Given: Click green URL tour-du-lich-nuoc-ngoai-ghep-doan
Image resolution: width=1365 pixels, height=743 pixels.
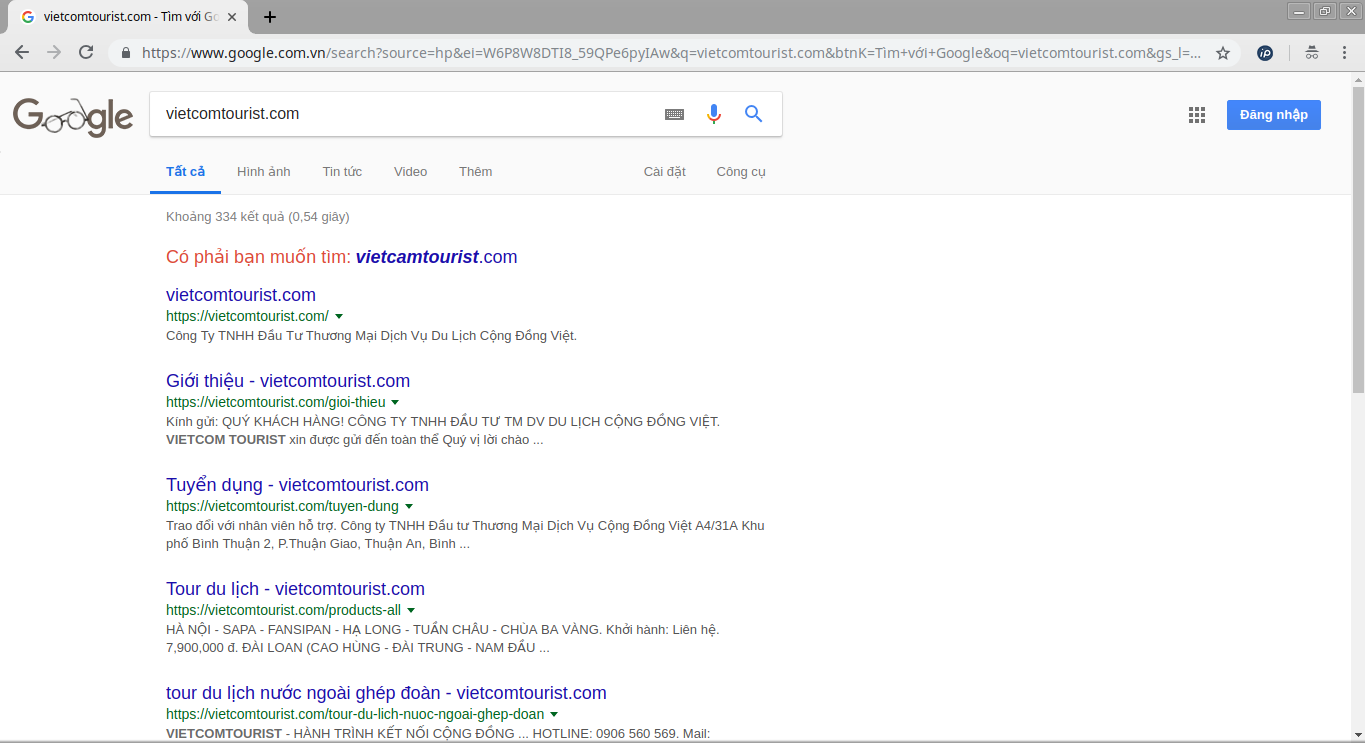Looking at the screenshot, I should point(355,714).
